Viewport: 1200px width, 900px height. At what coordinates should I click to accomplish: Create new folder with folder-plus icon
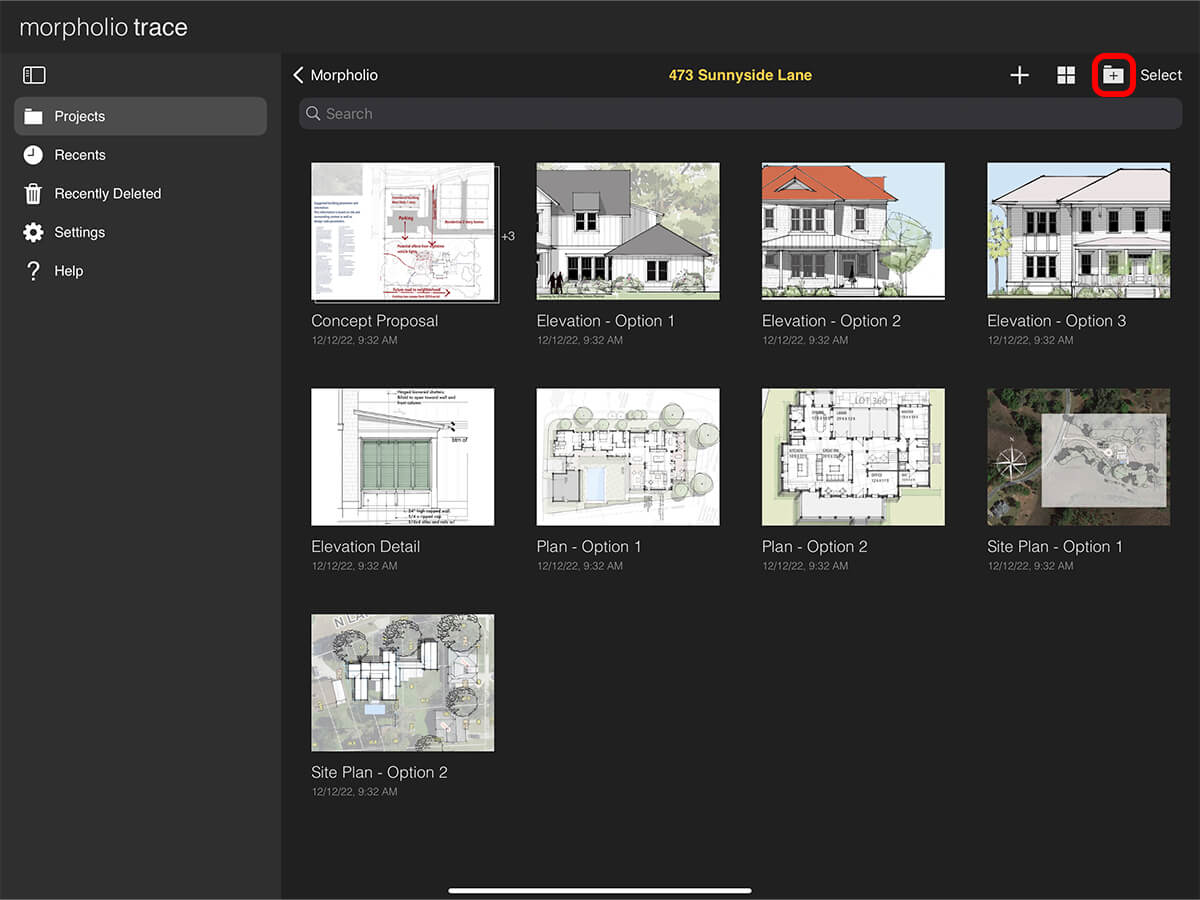[x=1113, y=75]
